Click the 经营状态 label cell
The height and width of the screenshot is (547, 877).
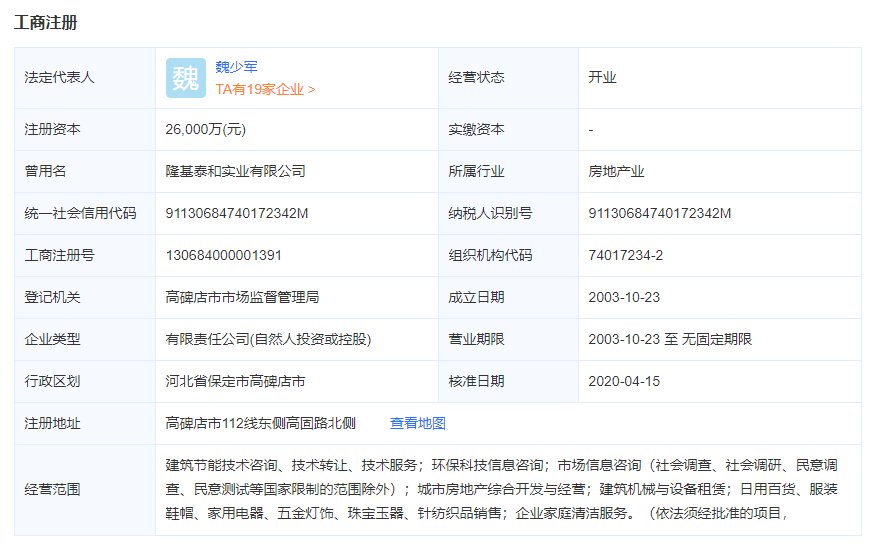click(x=508, y=78)
